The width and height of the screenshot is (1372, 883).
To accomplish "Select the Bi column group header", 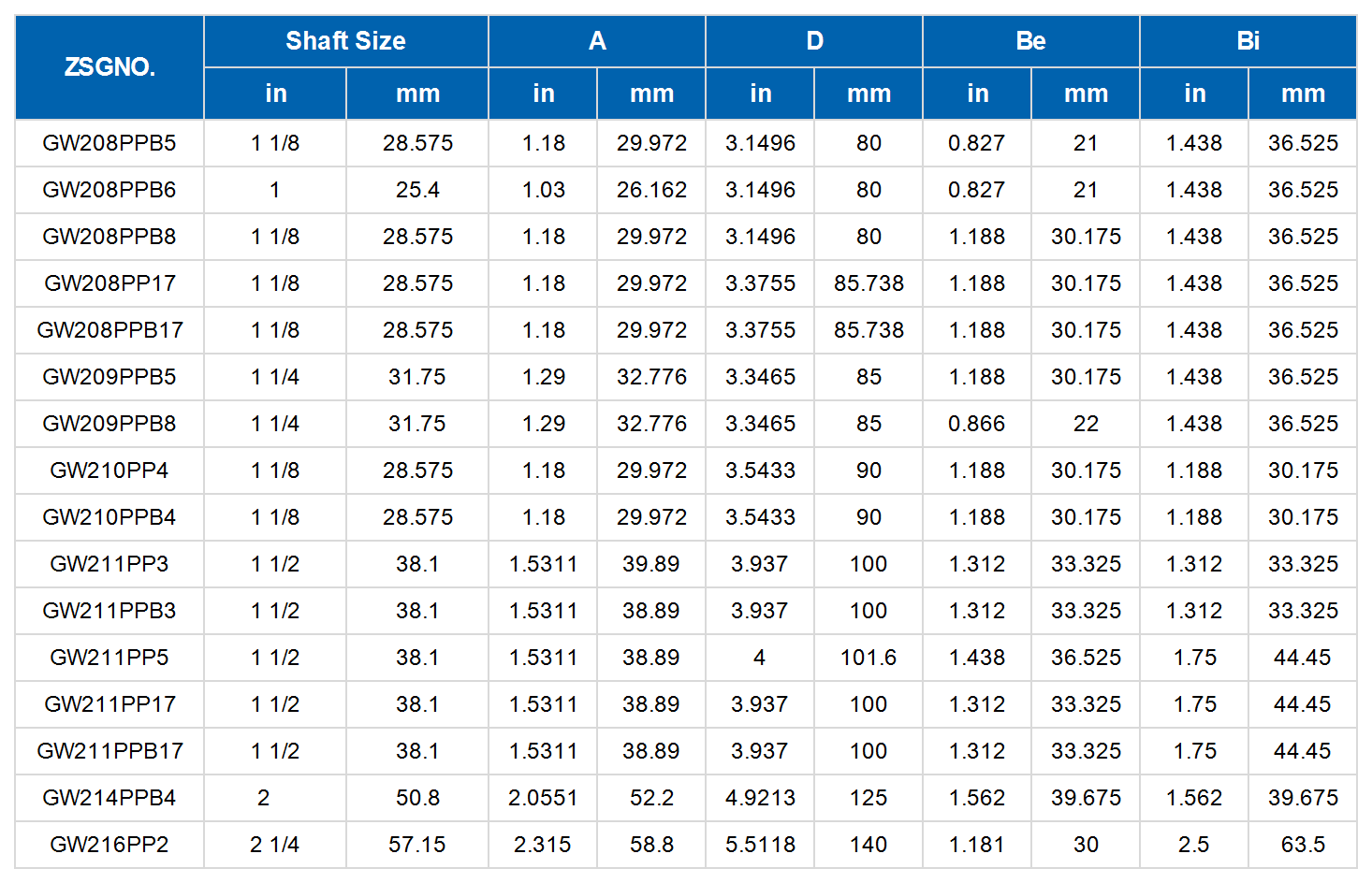I will point(1248,41).
